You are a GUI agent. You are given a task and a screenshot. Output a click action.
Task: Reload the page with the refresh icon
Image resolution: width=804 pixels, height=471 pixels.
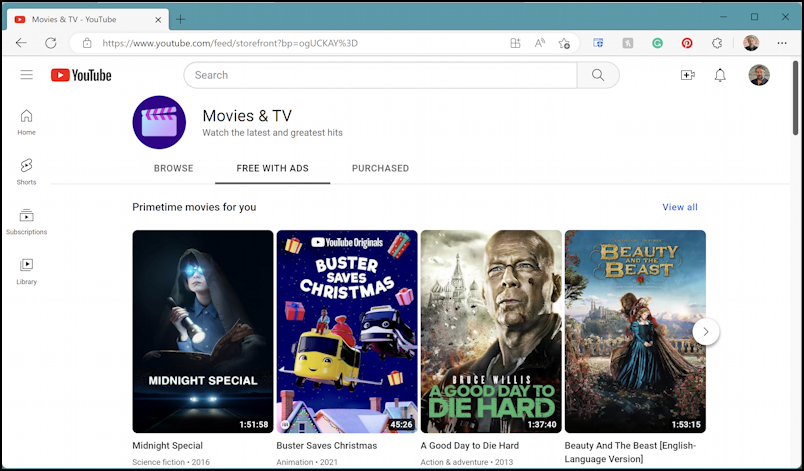pos(50,43)
